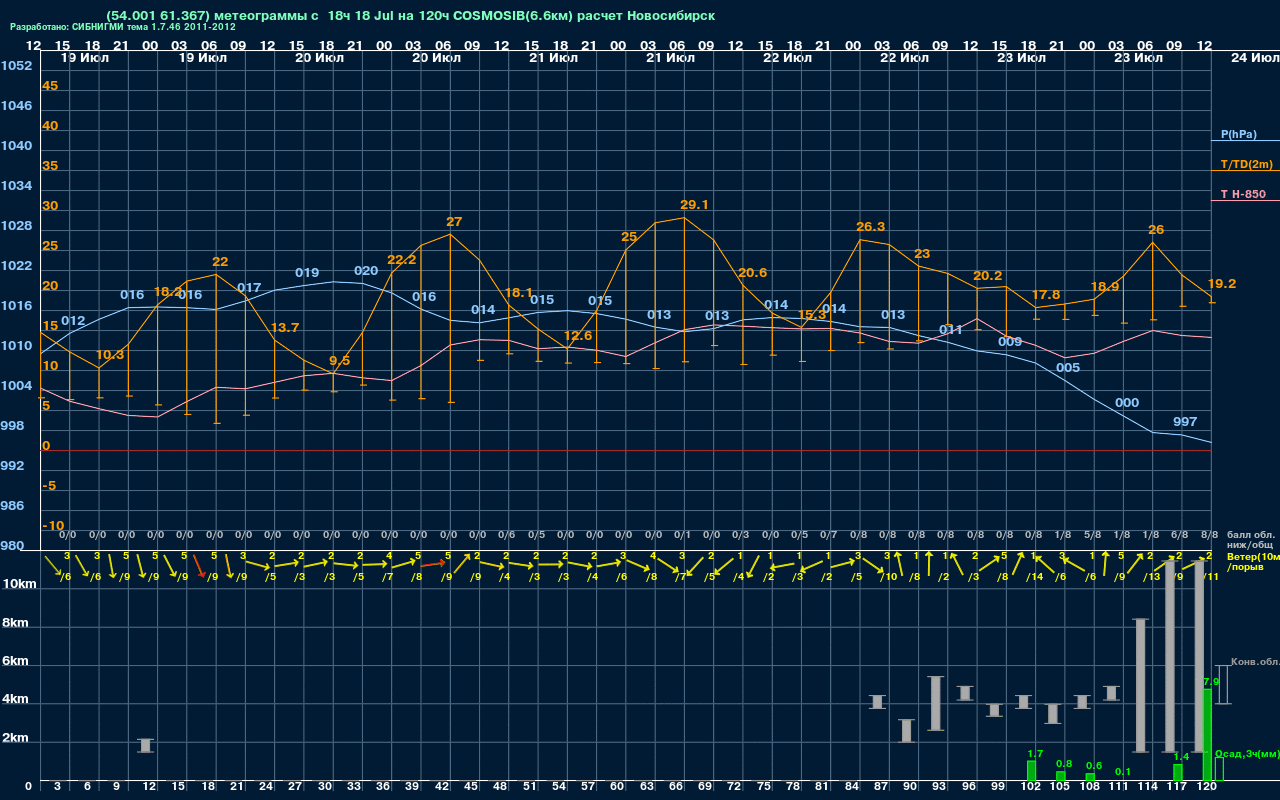The image size is (1280, 800).
Task: Click the 'Конв.обл.' convective cloud legend label
Action: (x=1255, y=662)
